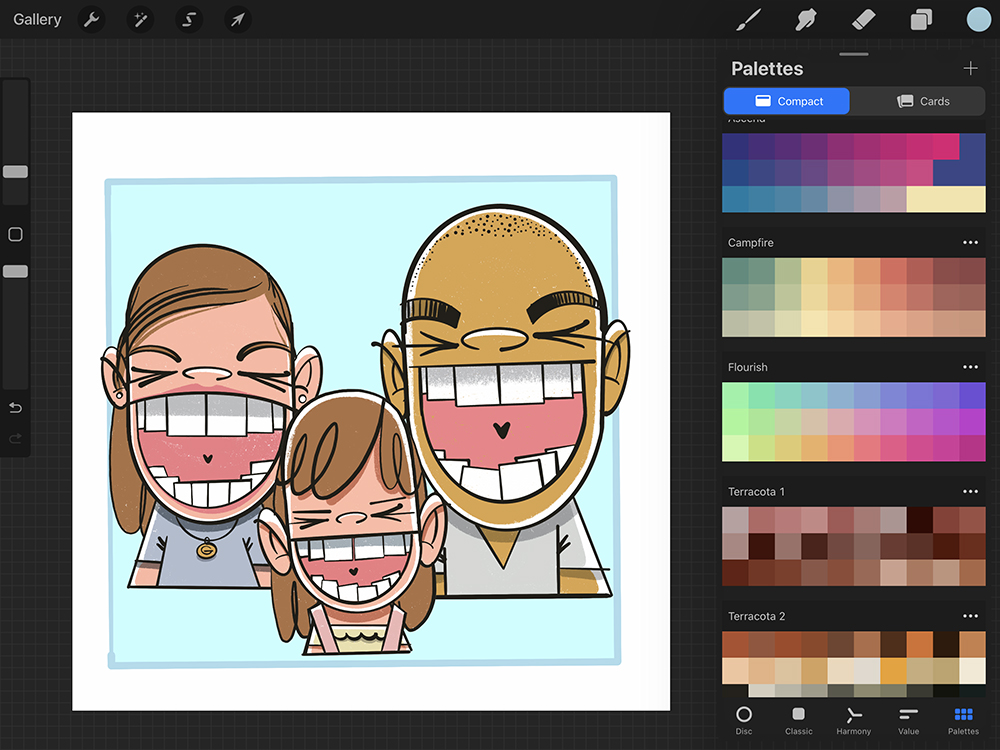Open Campfire palette options menu

[x=971, y=242]
